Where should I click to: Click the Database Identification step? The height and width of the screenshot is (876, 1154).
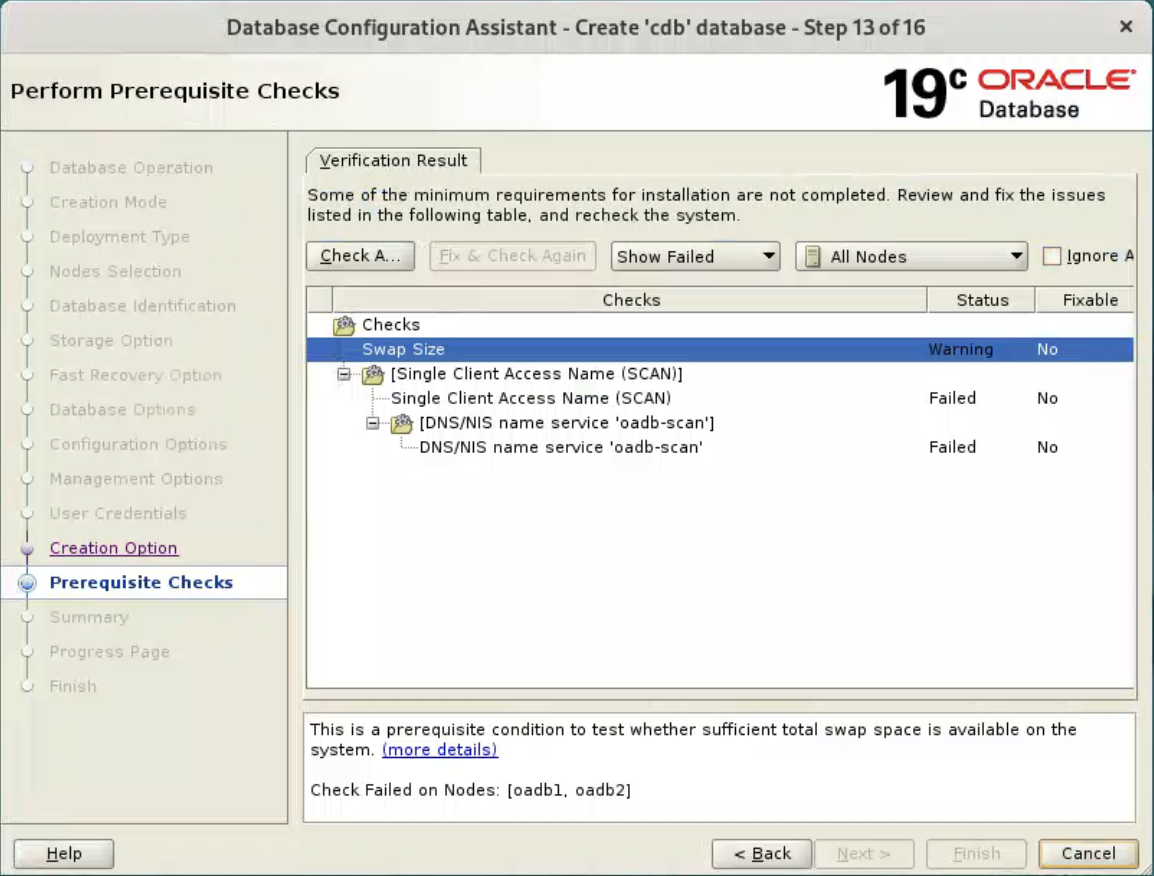143,306
